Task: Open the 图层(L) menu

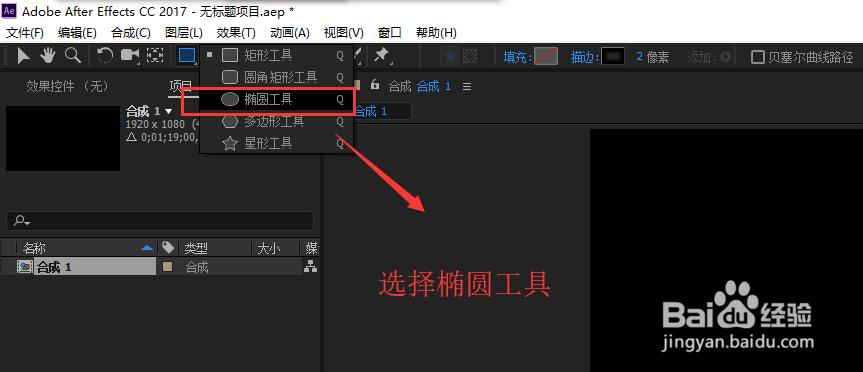Action: [x=184, y=32]
